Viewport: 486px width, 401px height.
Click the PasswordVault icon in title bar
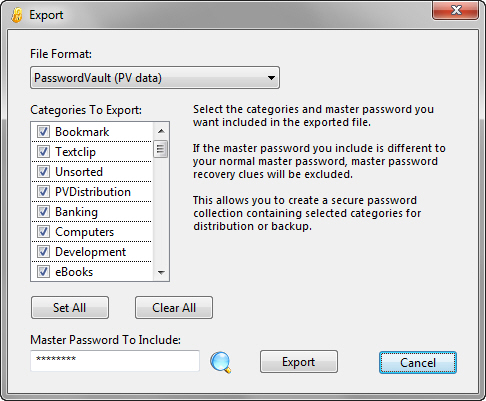click(x=17, y=15)
